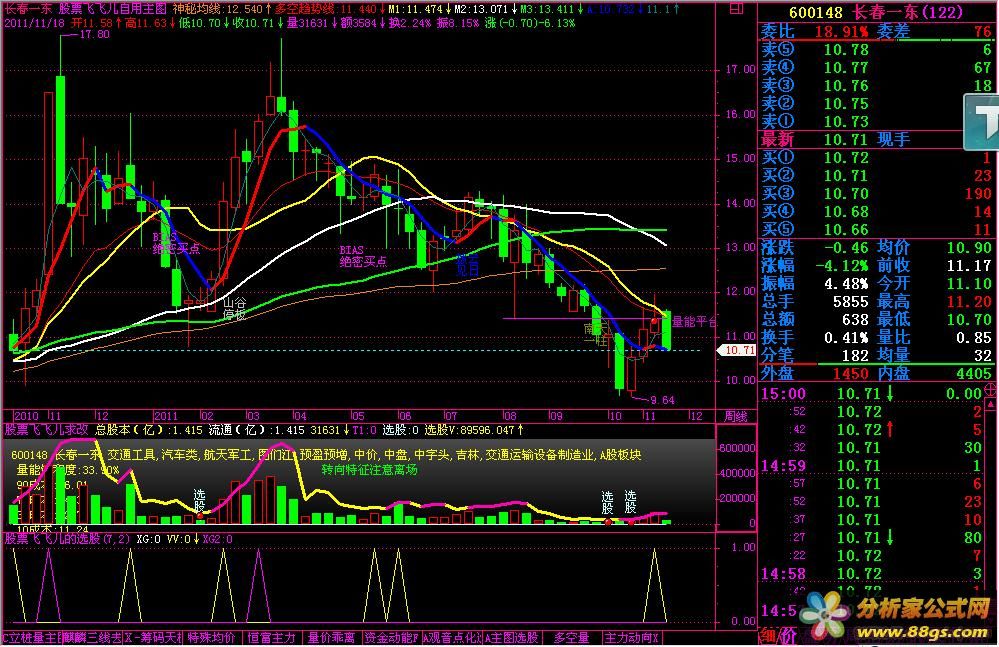Viewport: 999px width, 647px height.
Task: Click the 最低 10.70 value
Action: pos(969,319)
